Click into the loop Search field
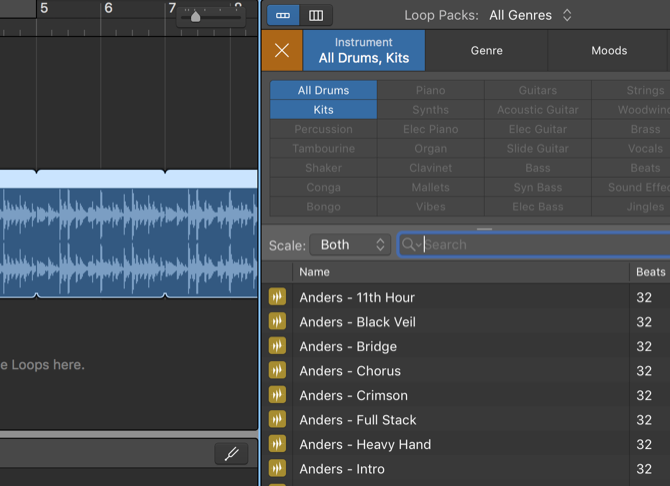This screenshot has width=670, height=486. [540, 245]
